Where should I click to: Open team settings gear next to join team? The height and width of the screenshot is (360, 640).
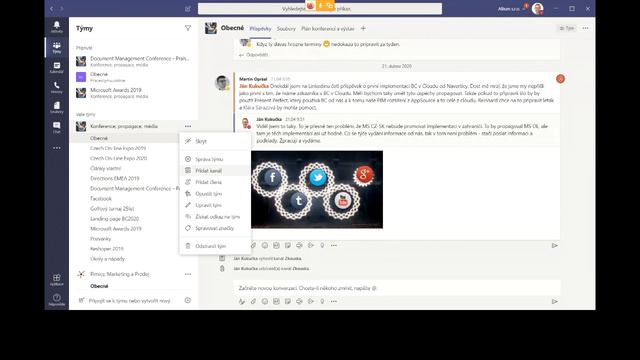(188, 300)
